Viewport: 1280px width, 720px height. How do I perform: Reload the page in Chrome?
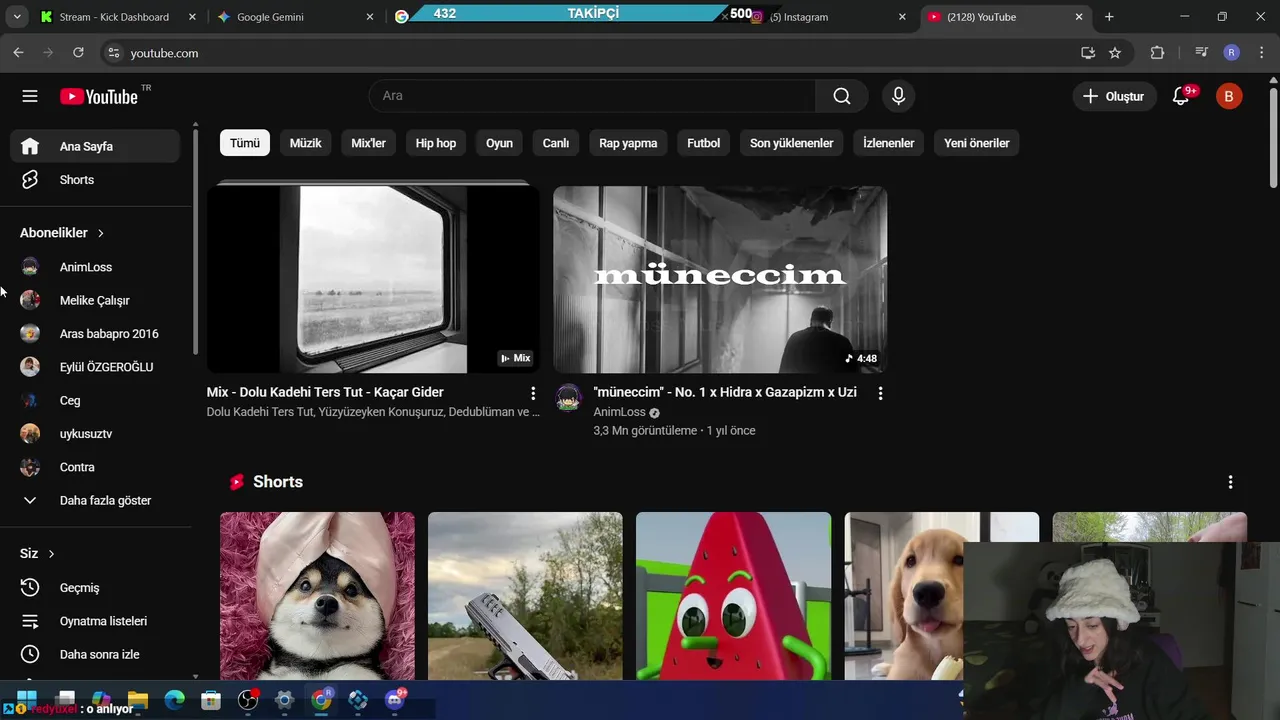78,53
